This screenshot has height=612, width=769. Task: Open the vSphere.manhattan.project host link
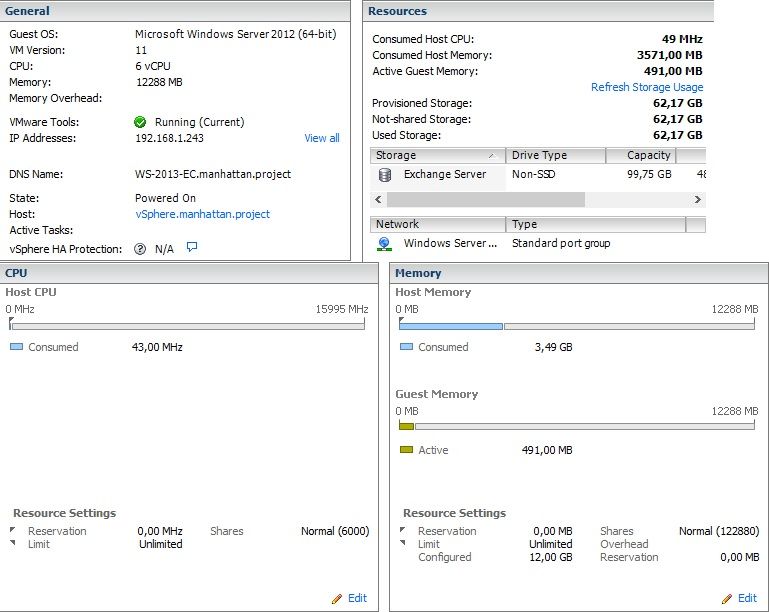coord(202,214)
